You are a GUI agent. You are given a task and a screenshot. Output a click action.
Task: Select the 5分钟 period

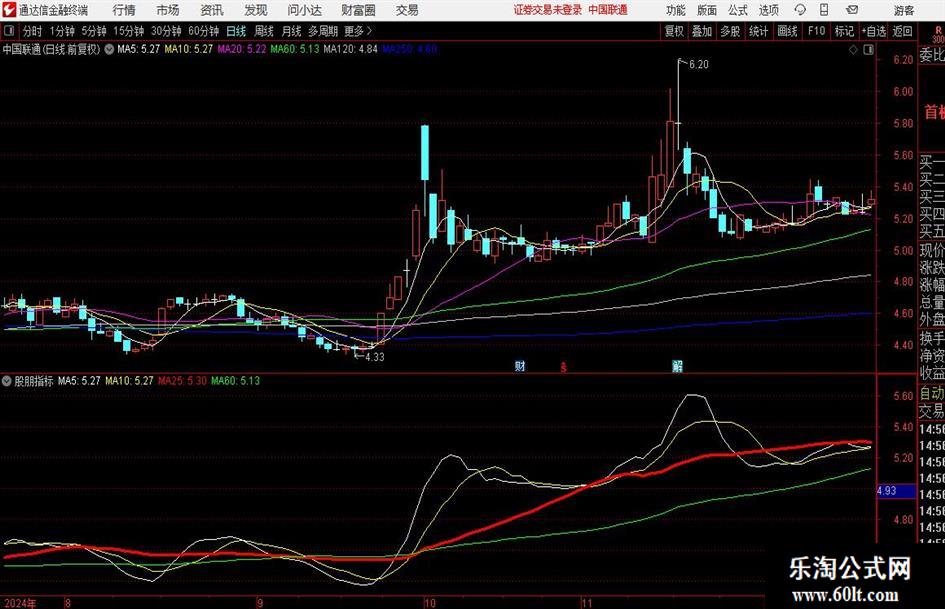(x=93, y=31)
